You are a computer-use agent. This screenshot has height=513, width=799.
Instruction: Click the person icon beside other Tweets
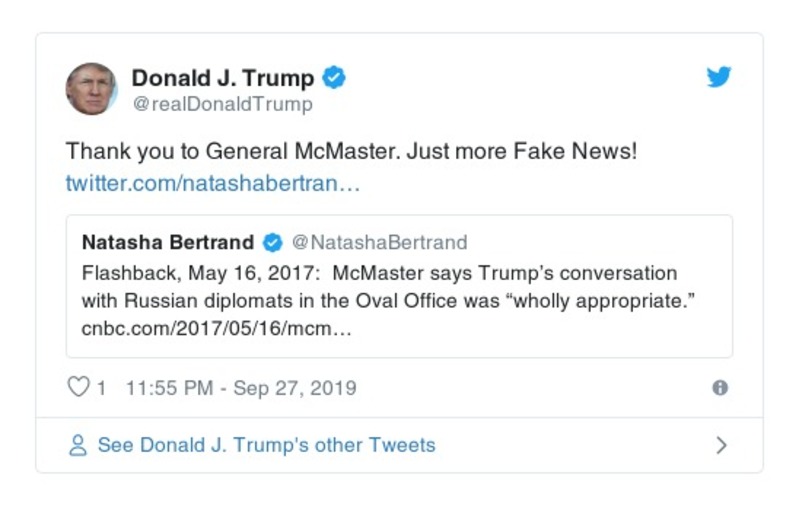pos(78,445)
